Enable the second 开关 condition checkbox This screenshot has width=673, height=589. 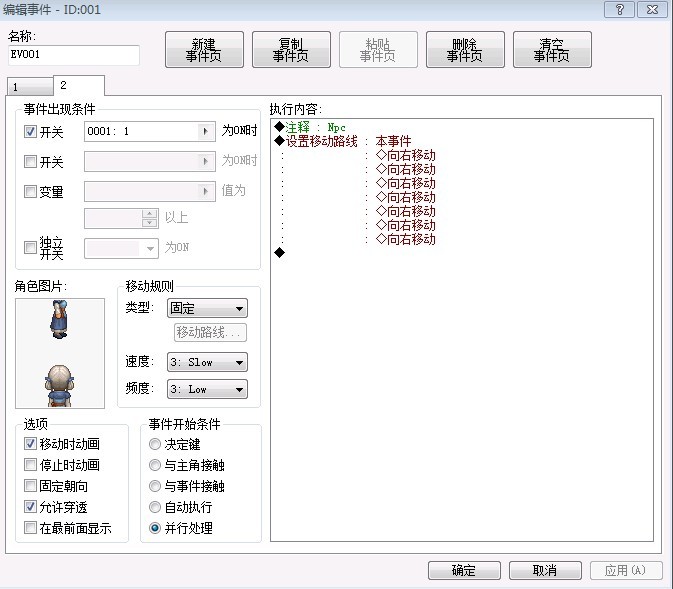(x=30, y=161)
